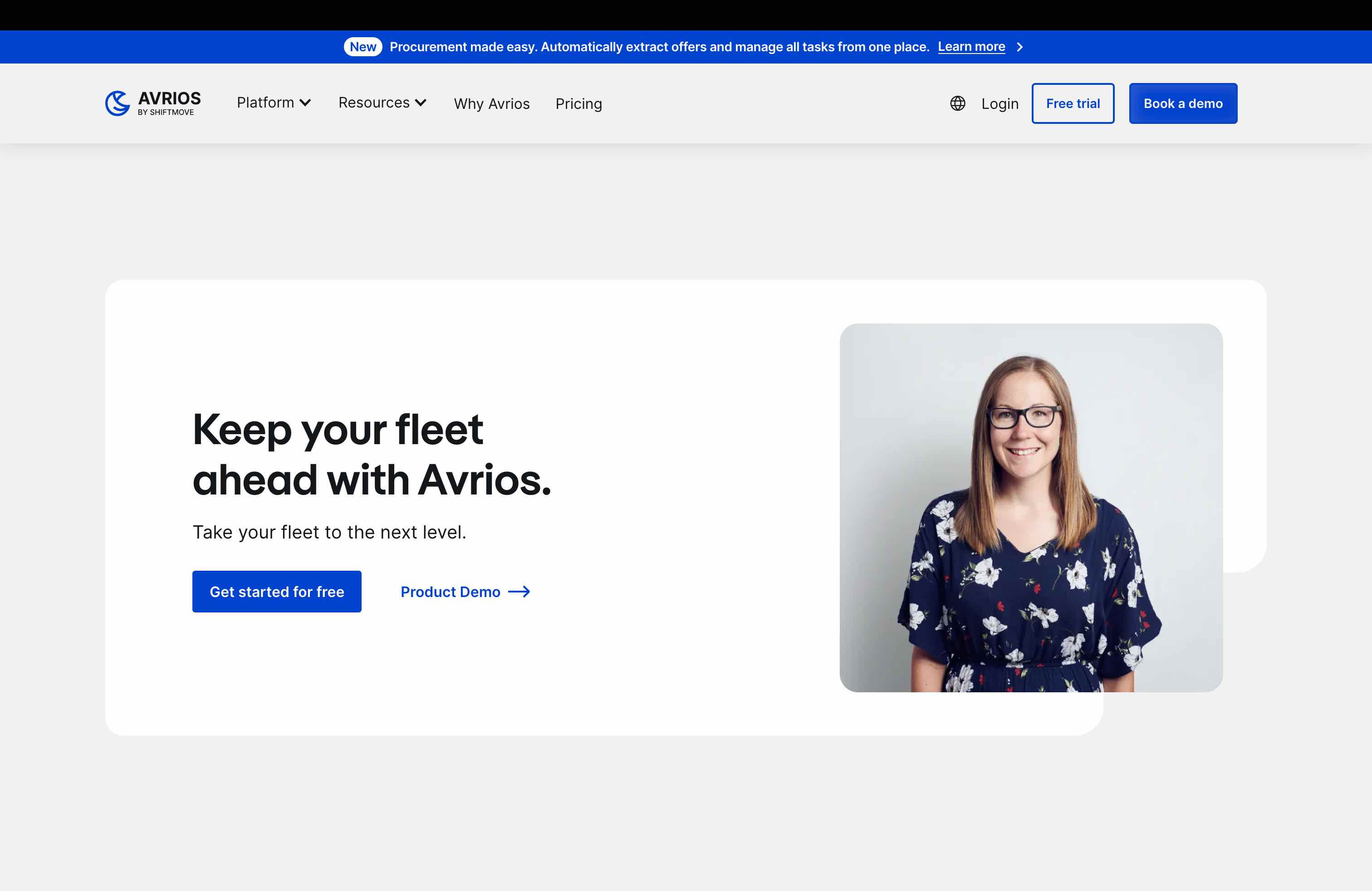Click the chevron after Learn more
Viewport: 1372px width, 891px height.
pyautogui.click(x=1020, y=47)
